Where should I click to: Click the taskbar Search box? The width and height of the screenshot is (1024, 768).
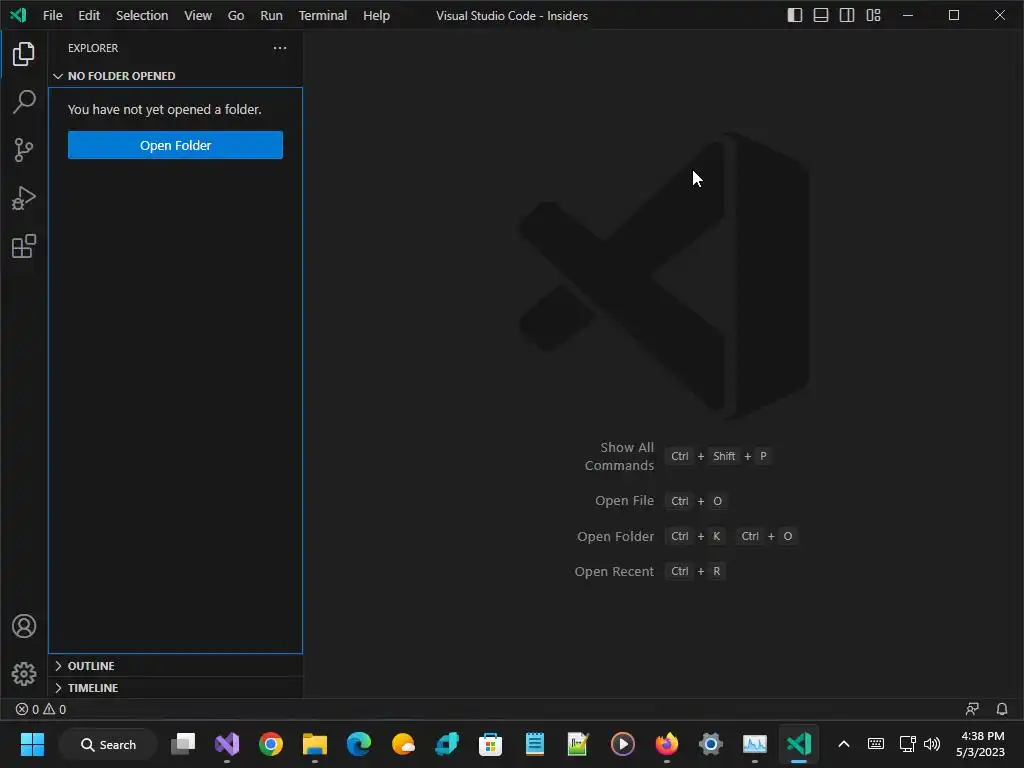pos(108,744)
